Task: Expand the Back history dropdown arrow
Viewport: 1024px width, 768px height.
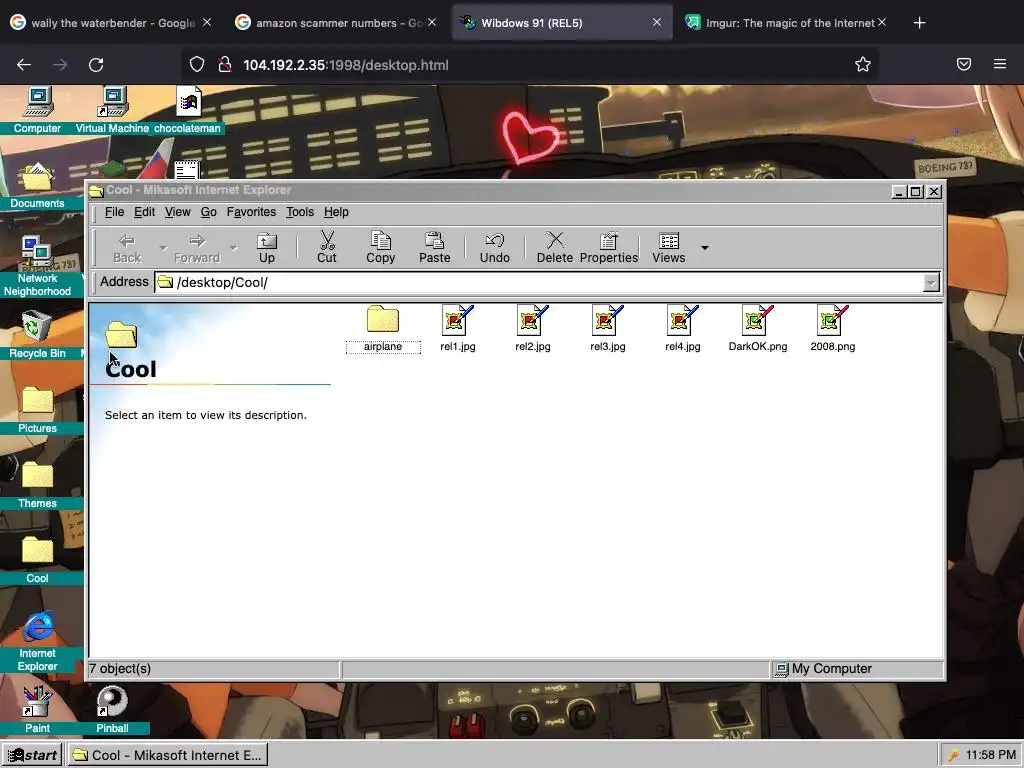Action: tap(163, 248)
